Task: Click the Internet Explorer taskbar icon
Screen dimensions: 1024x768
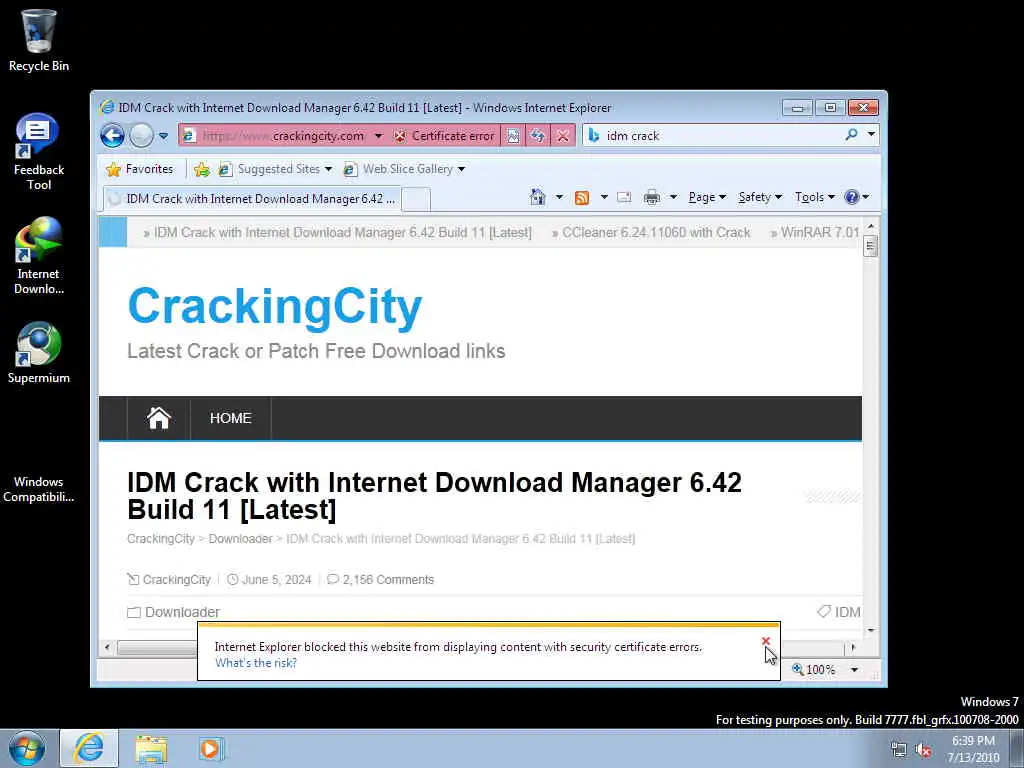Action: point(89,748)
